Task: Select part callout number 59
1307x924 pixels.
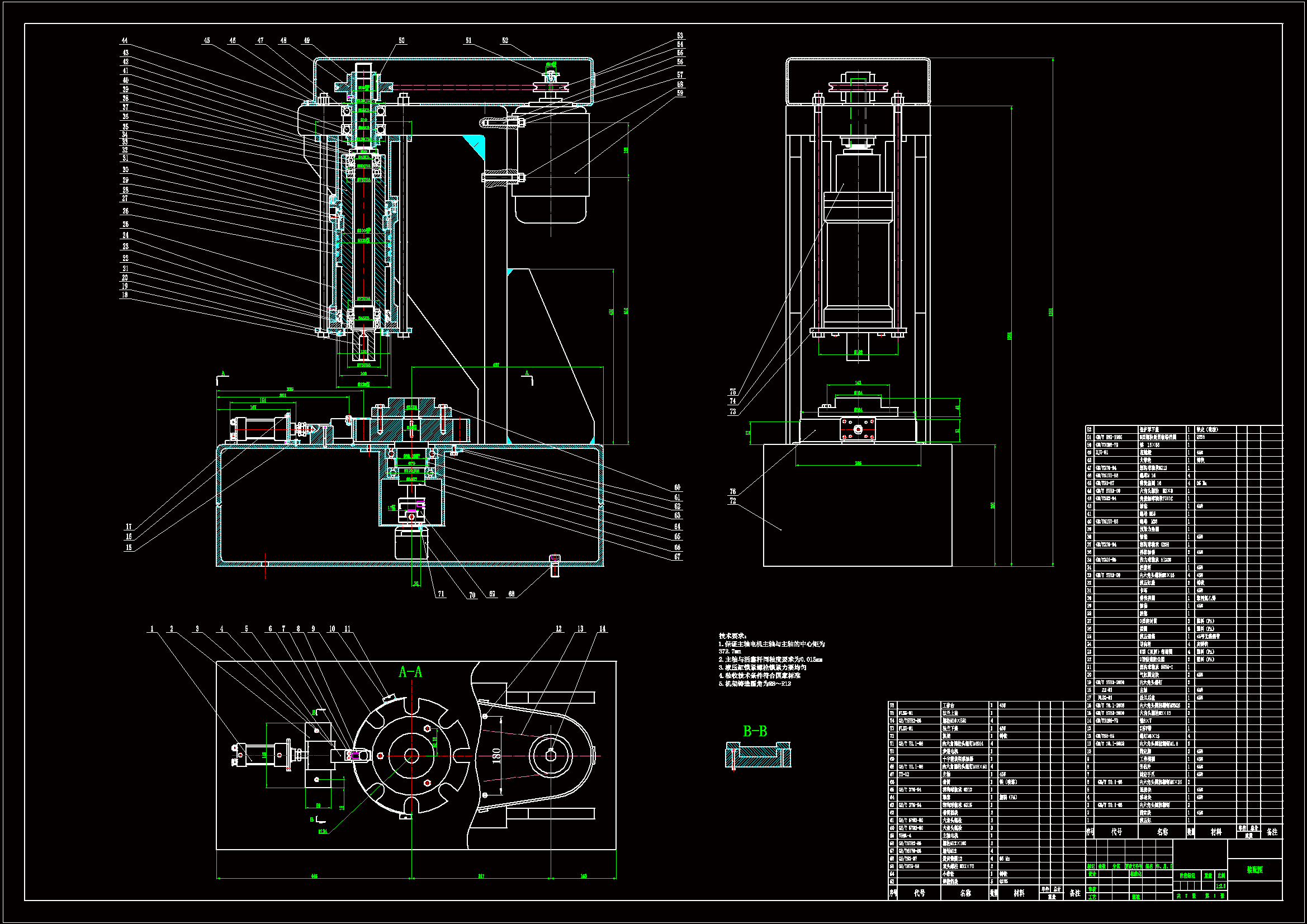Action: (680, 93)
